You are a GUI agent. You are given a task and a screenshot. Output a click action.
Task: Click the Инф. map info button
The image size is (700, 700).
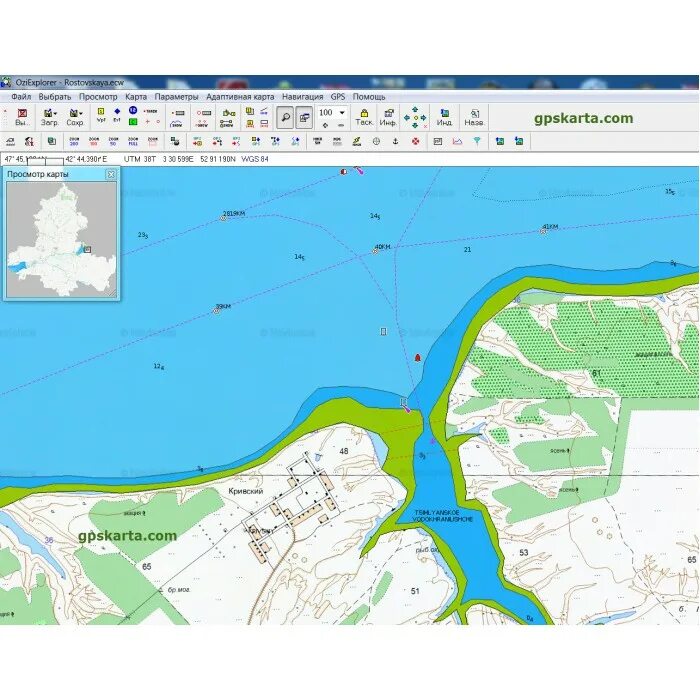[x=388, y=117]
